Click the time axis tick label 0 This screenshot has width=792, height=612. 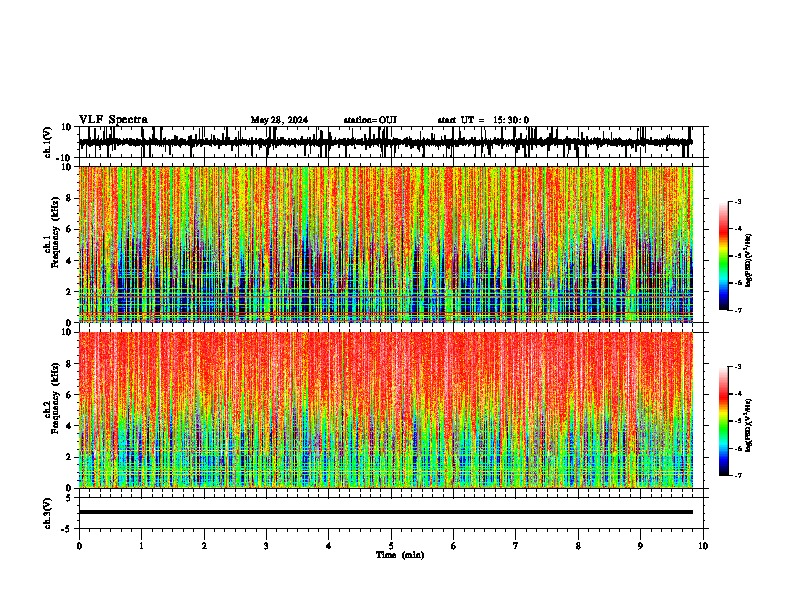pos(79,546)
